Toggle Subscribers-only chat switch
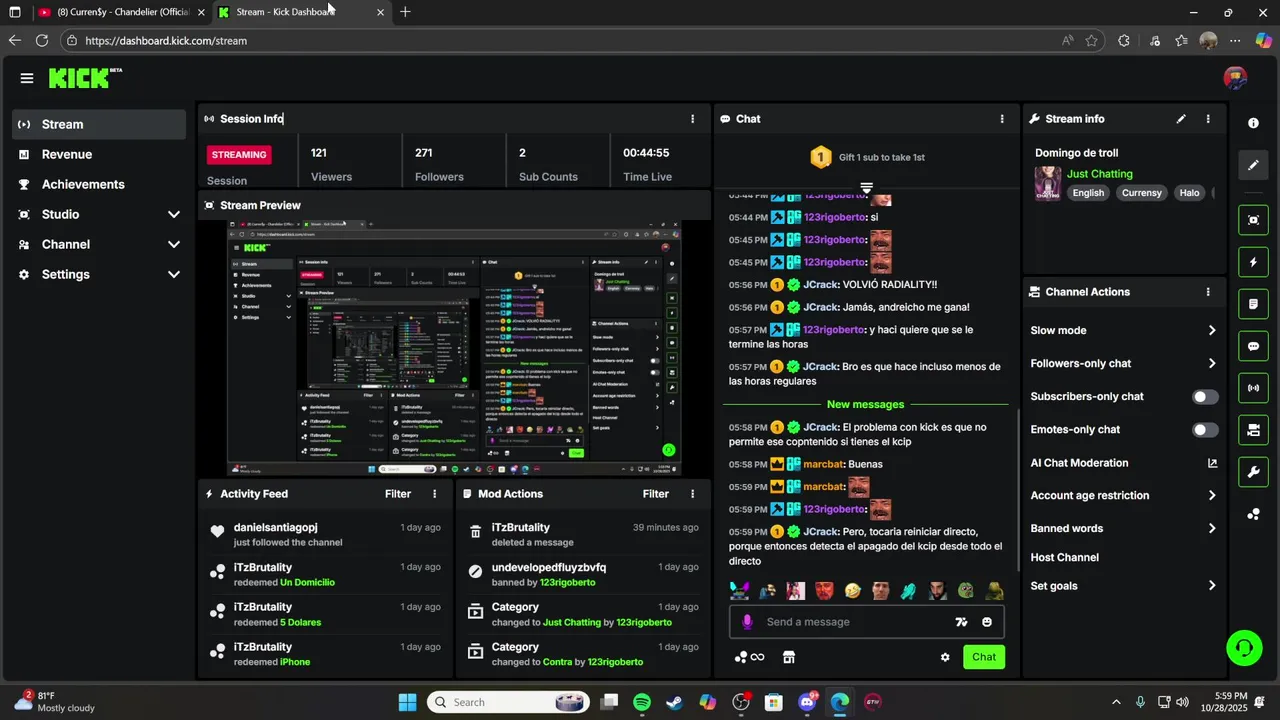 pyautogui.click(x=1205, y=397)
